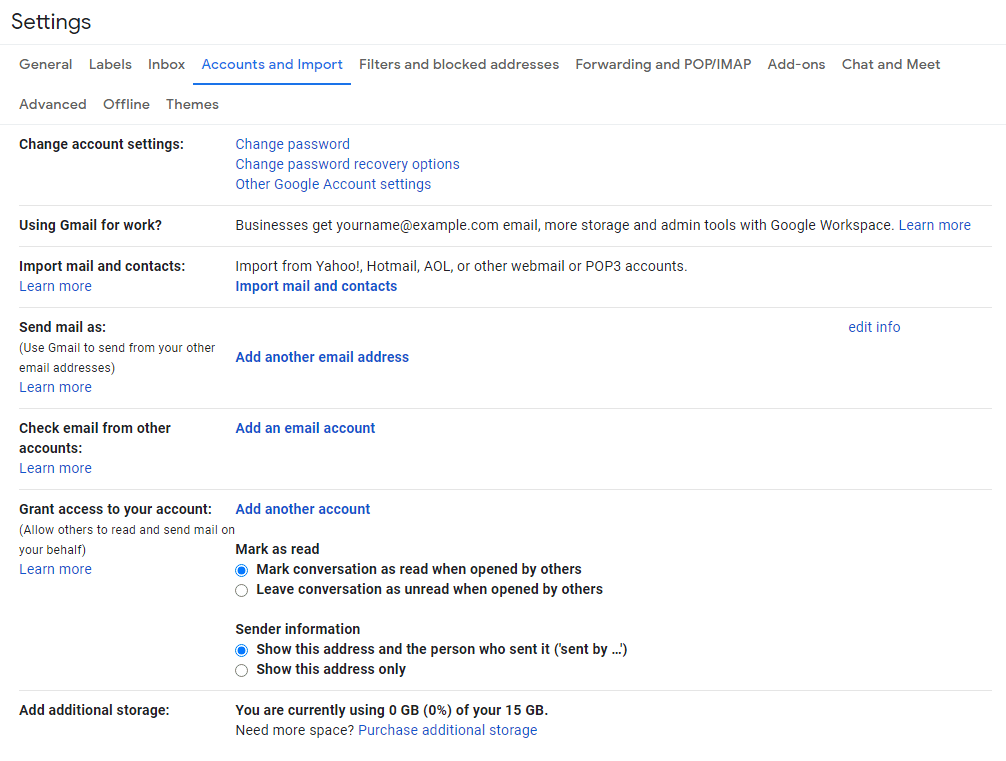This screenshot has height=761, width=1006.
Task: Switch to the General settings tab
Action: [45, 64]
